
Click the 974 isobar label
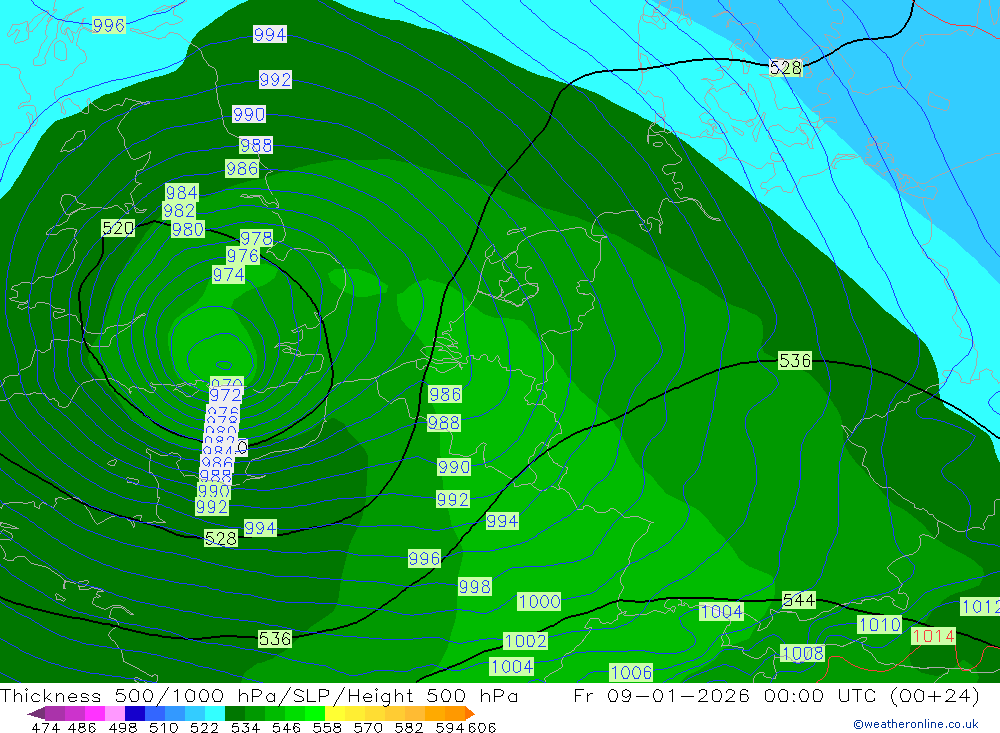tap(228, 275)
